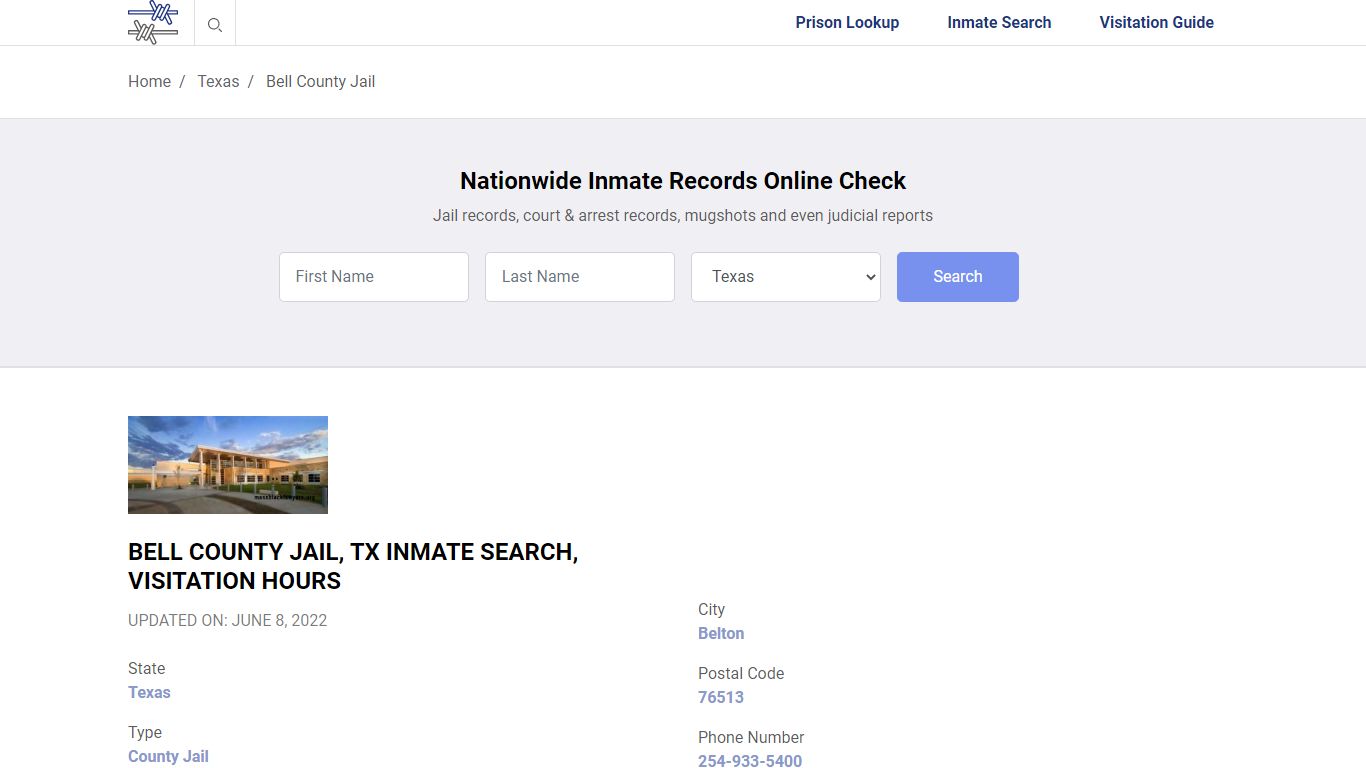Navigate to Home breadcrumb
This screenshot has height=768, width=1366.
[x=149, y=81]
